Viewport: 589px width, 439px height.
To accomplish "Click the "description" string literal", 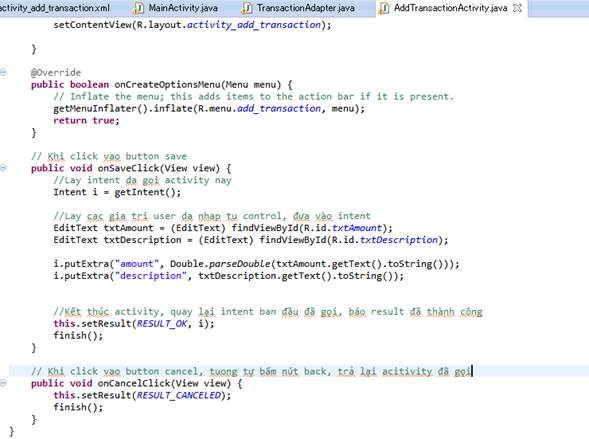I will [x=151, y=276].
